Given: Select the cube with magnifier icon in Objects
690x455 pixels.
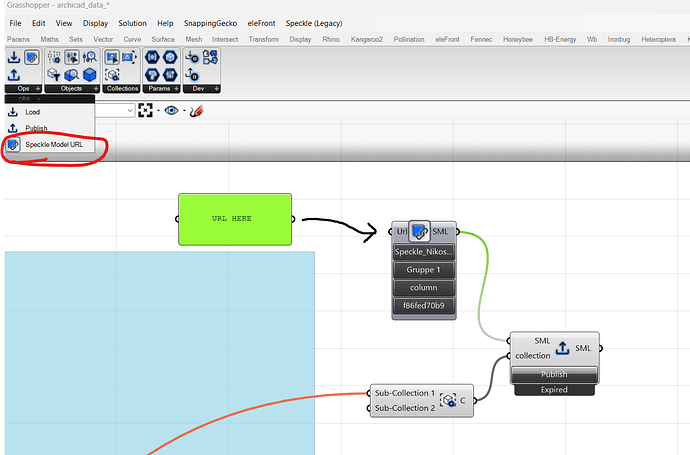Looking at the screenshot, I should tap(72, 75).
